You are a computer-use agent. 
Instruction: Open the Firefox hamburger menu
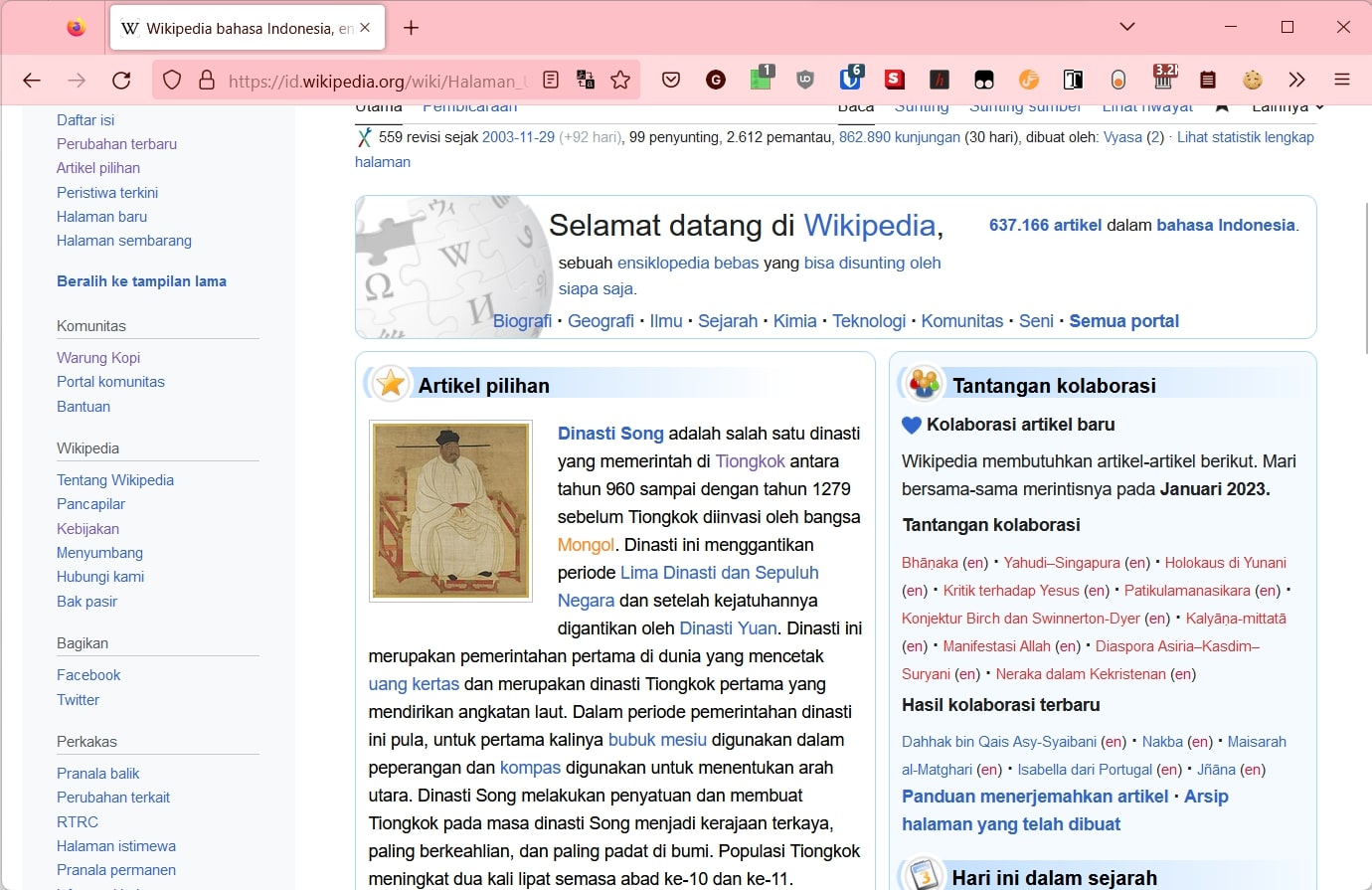coord(1342,80)
